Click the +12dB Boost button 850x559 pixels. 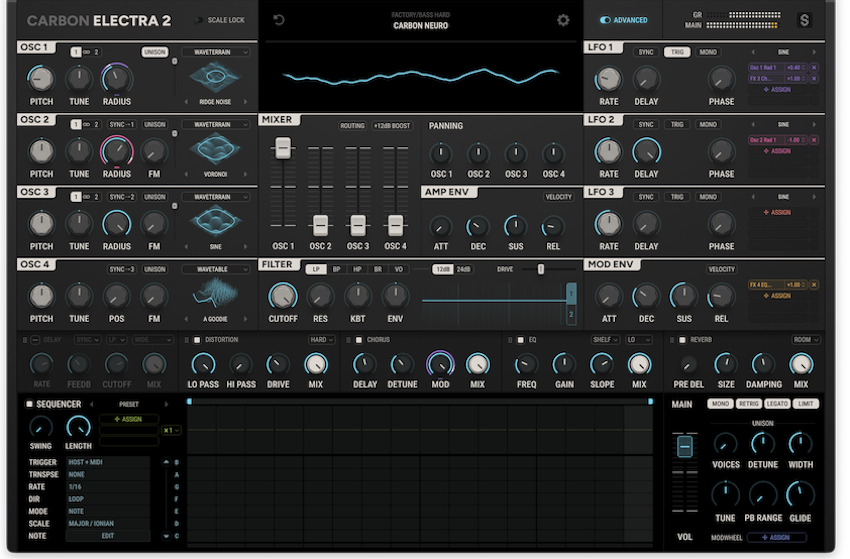pos(393,126)
